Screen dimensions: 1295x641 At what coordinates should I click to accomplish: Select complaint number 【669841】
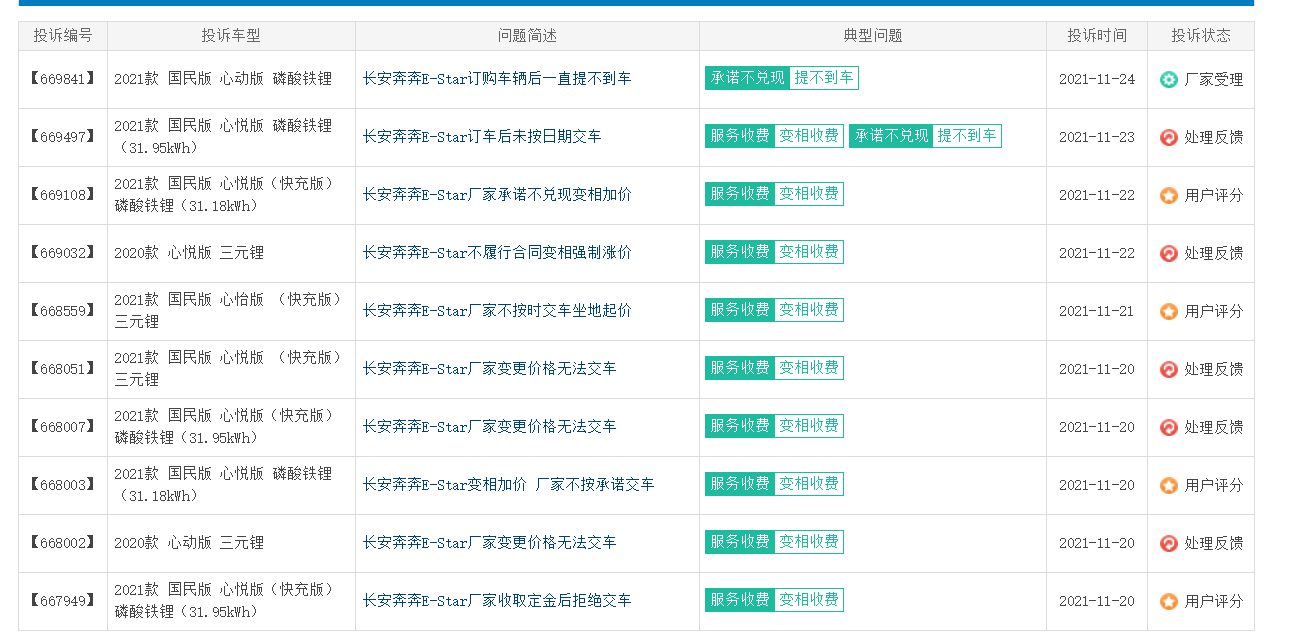(63, 79)
